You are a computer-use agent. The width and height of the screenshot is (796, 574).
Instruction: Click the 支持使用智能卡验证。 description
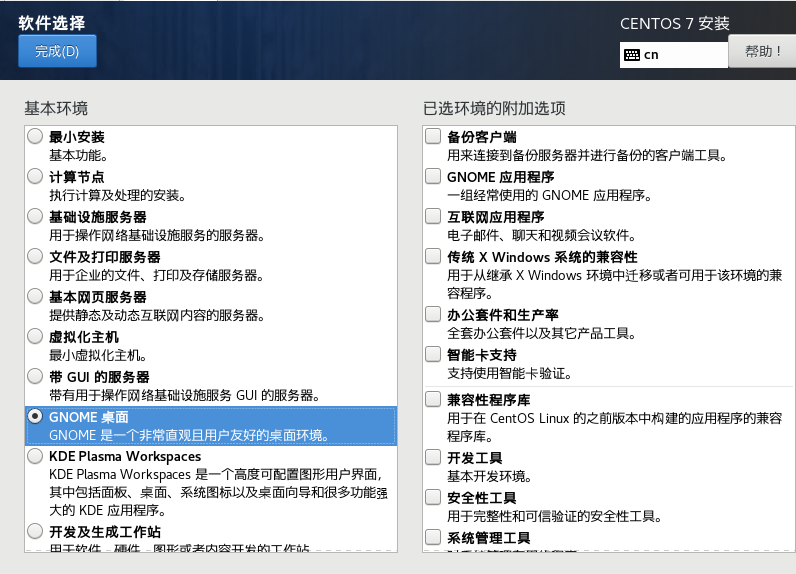(510, 374)
